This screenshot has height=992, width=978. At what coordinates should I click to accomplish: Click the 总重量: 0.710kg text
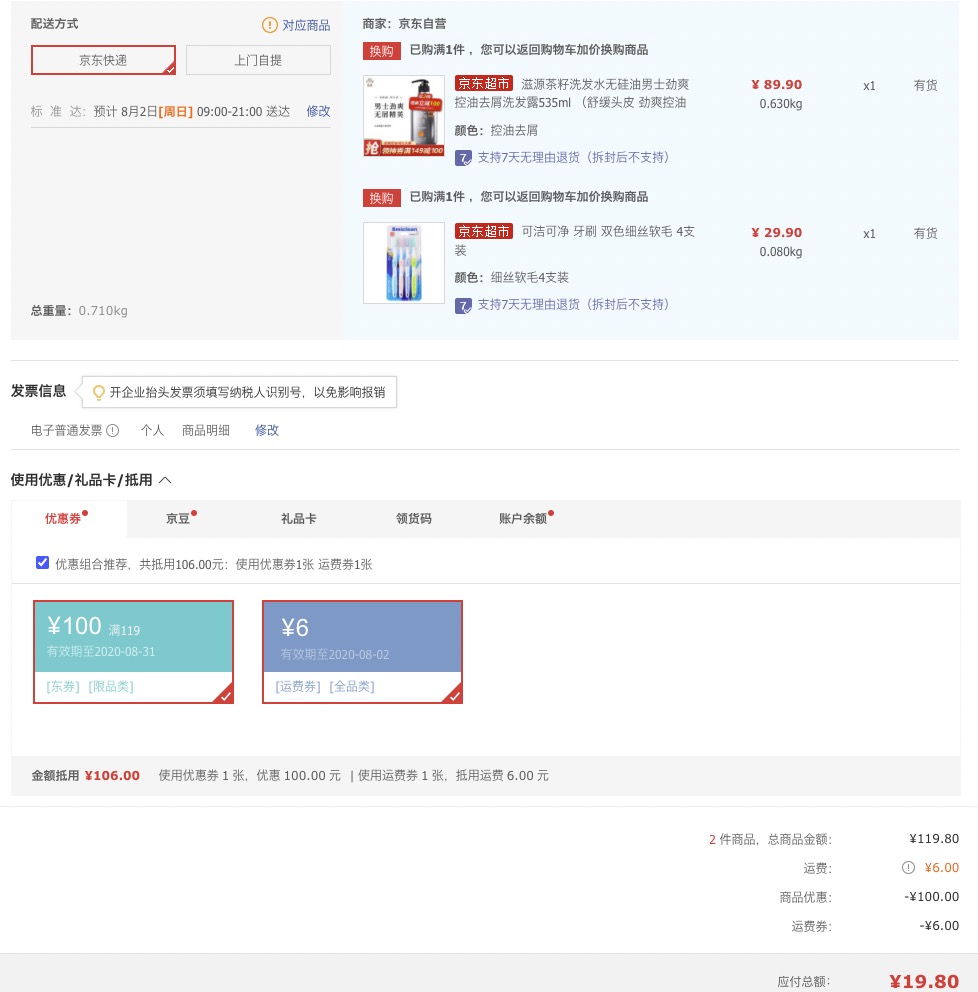pos(79,311)
